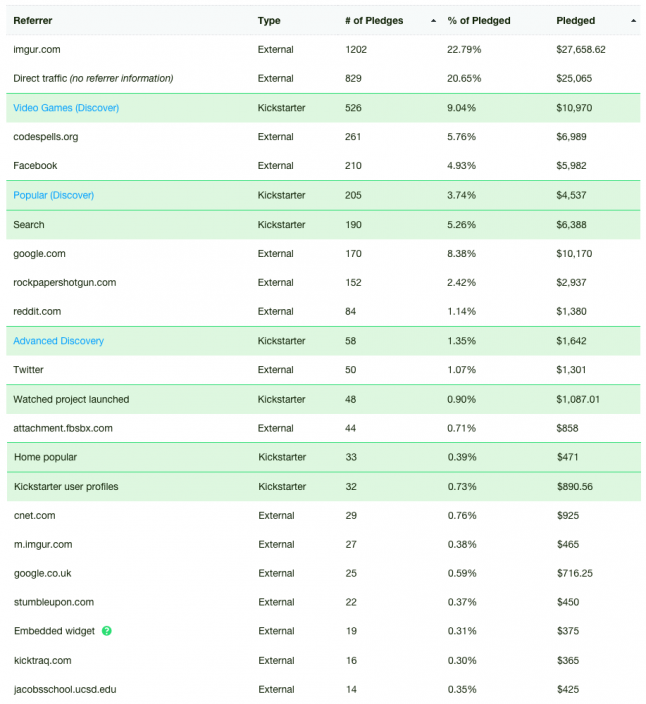646x704 pixels.
Task: Select the rockpapershotgun.com row
Action: 323,282
